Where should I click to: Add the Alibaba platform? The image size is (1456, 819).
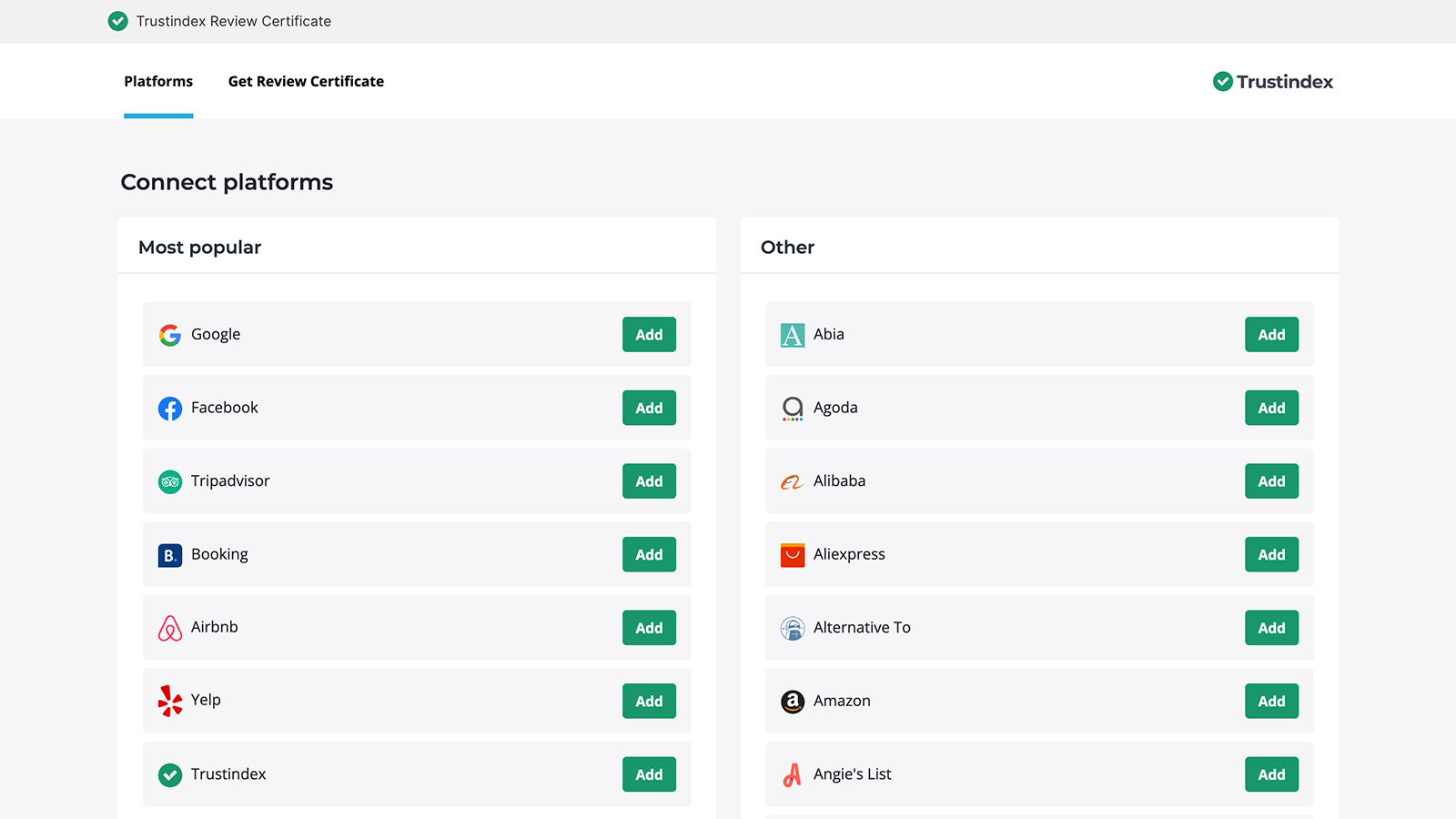coord(1271,481)
